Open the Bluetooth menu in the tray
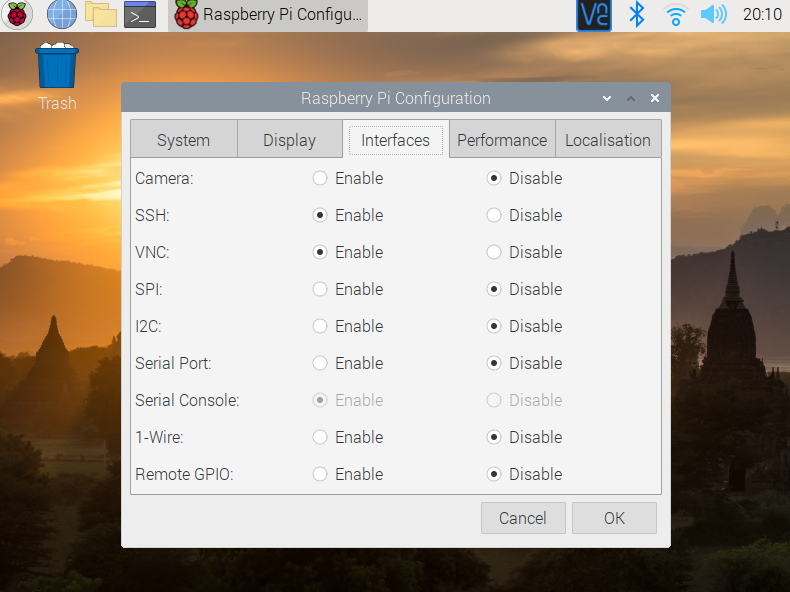790x592 pixels. coord(637,15)
